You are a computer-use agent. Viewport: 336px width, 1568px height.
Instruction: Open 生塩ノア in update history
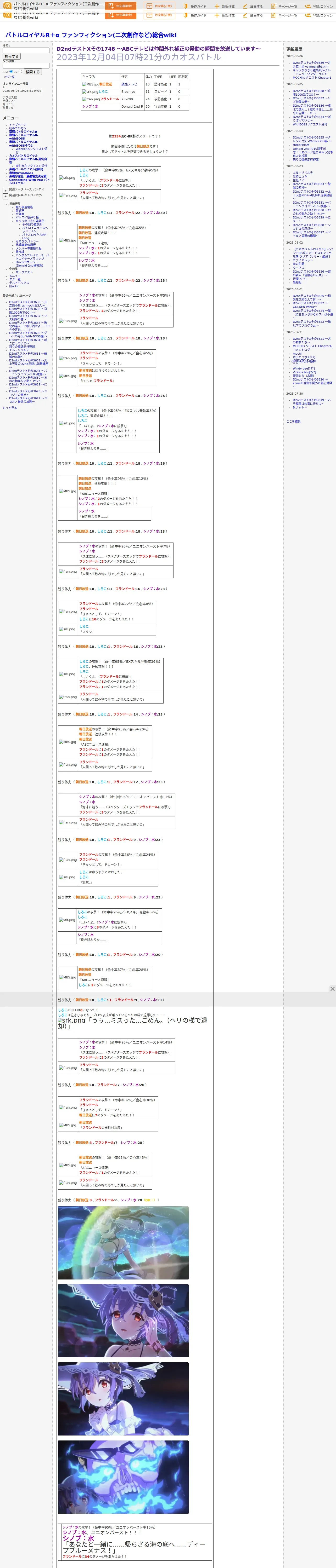point(298,180)
